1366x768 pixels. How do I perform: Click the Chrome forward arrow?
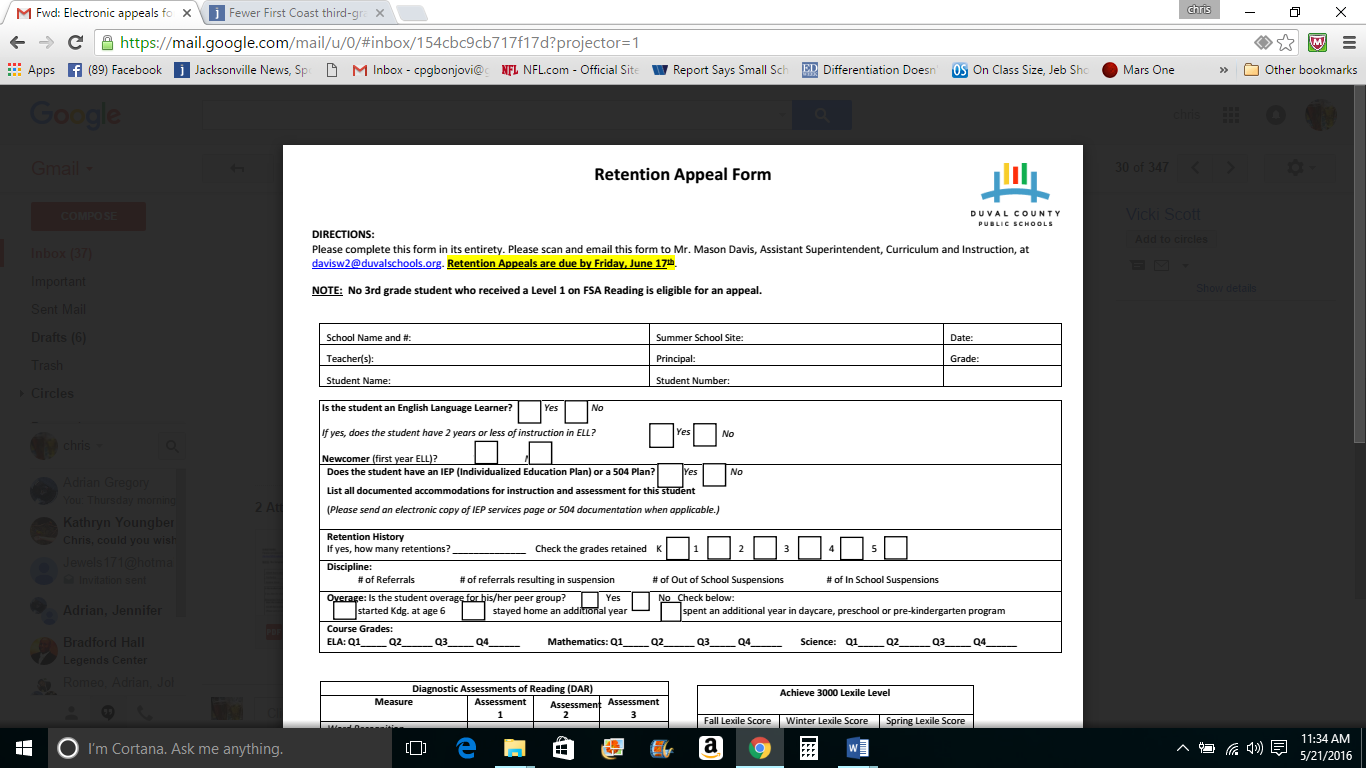point(46,43)
